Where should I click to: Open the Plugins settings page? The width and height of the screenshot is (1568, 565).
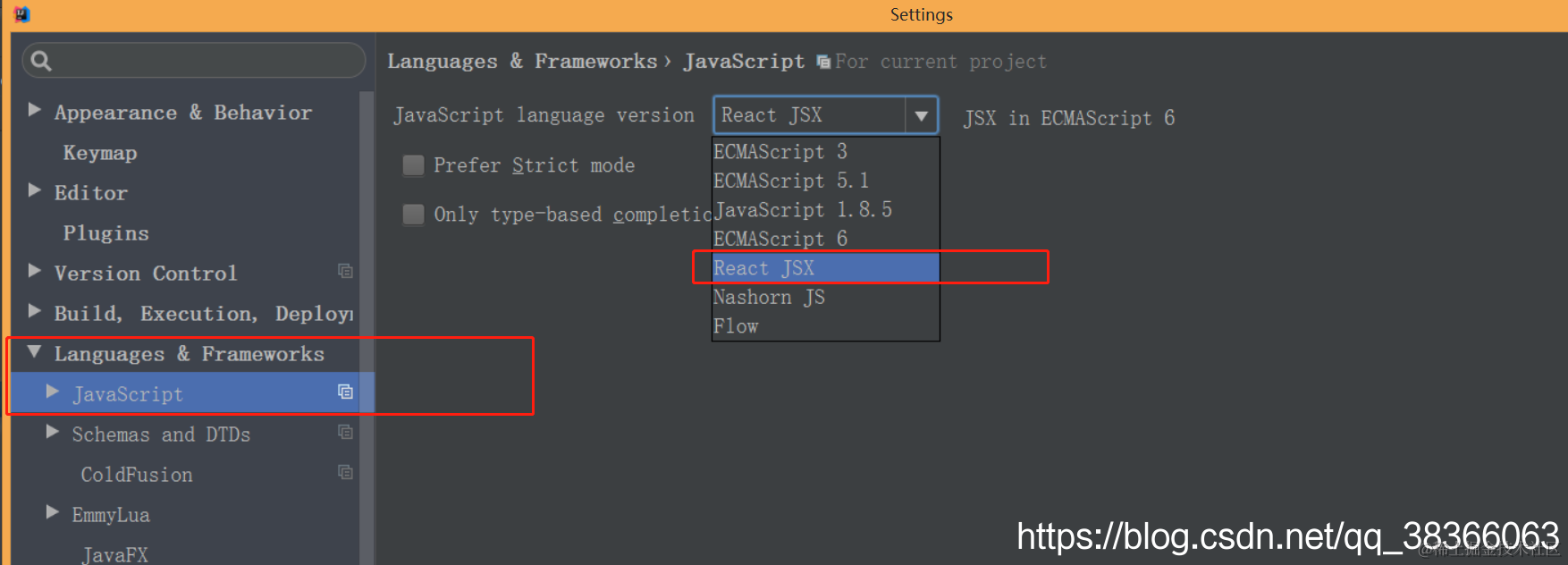(x=106, y=233)
